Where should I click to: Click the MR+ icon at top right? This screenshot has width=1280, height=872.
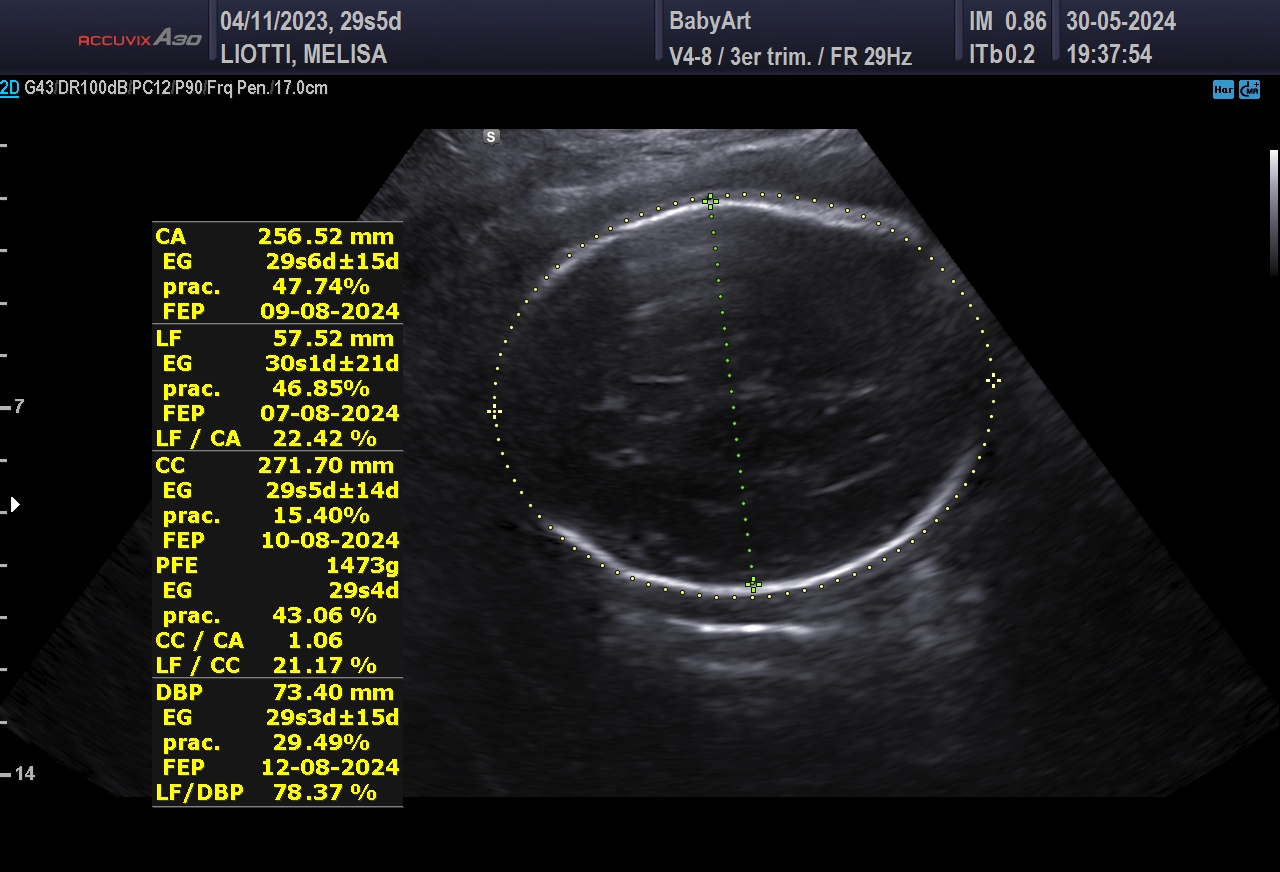click(1249, 90)
